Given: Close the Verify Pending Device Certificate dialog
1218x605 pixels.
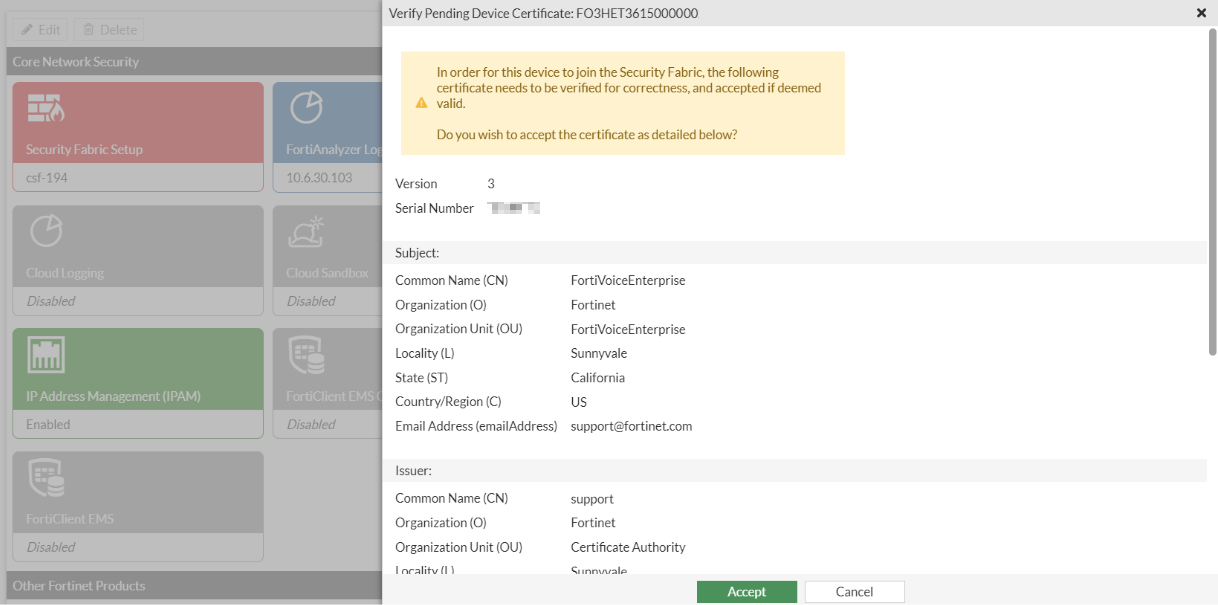Looking at the screenshot, I should 1201,13.
